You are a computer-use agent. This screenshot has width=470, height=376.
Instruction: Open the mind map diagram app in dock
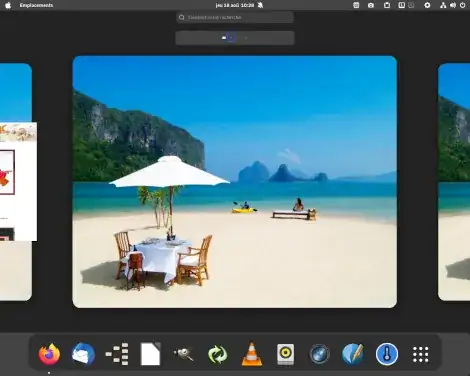coord(117,354)
